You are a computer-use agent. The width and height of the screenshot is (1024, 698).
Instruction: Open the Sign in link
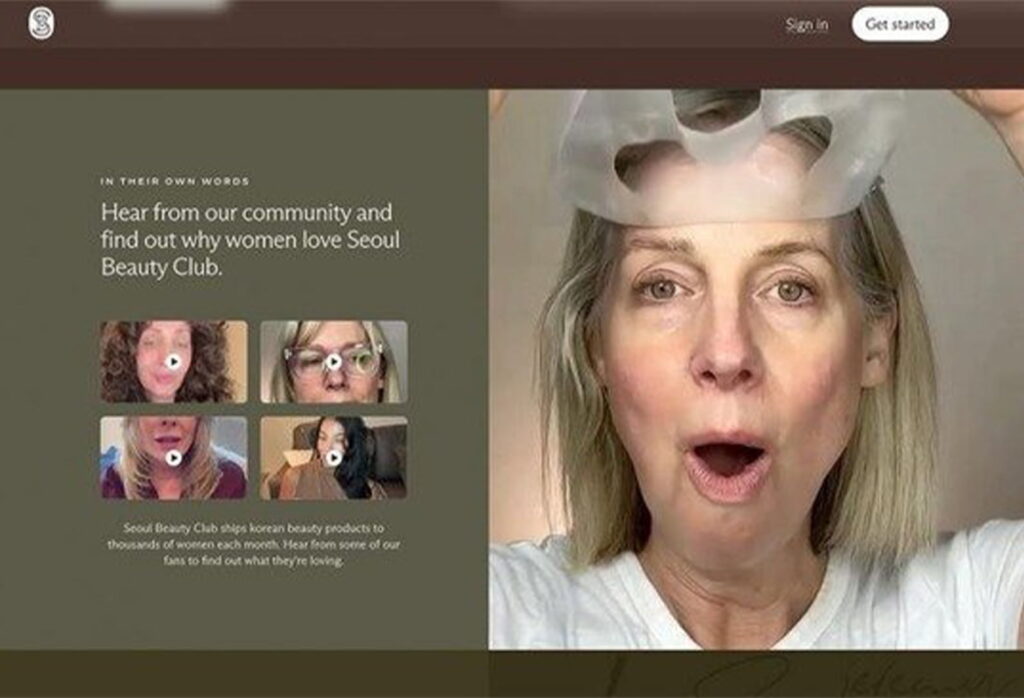(x=806, y=25)
